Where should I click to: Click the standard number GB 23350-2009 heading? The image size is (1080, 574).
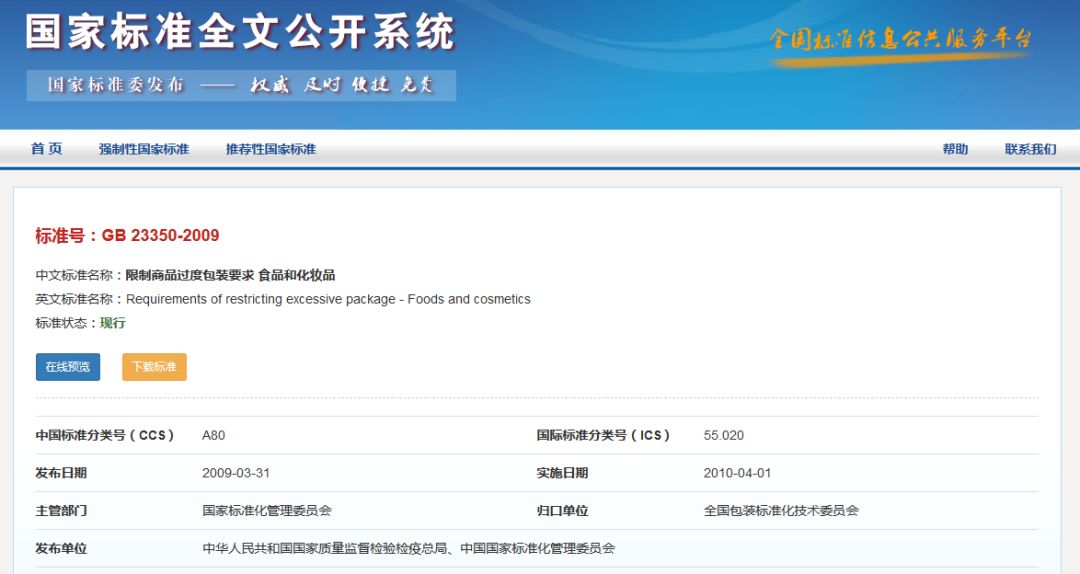click(127, 236)
